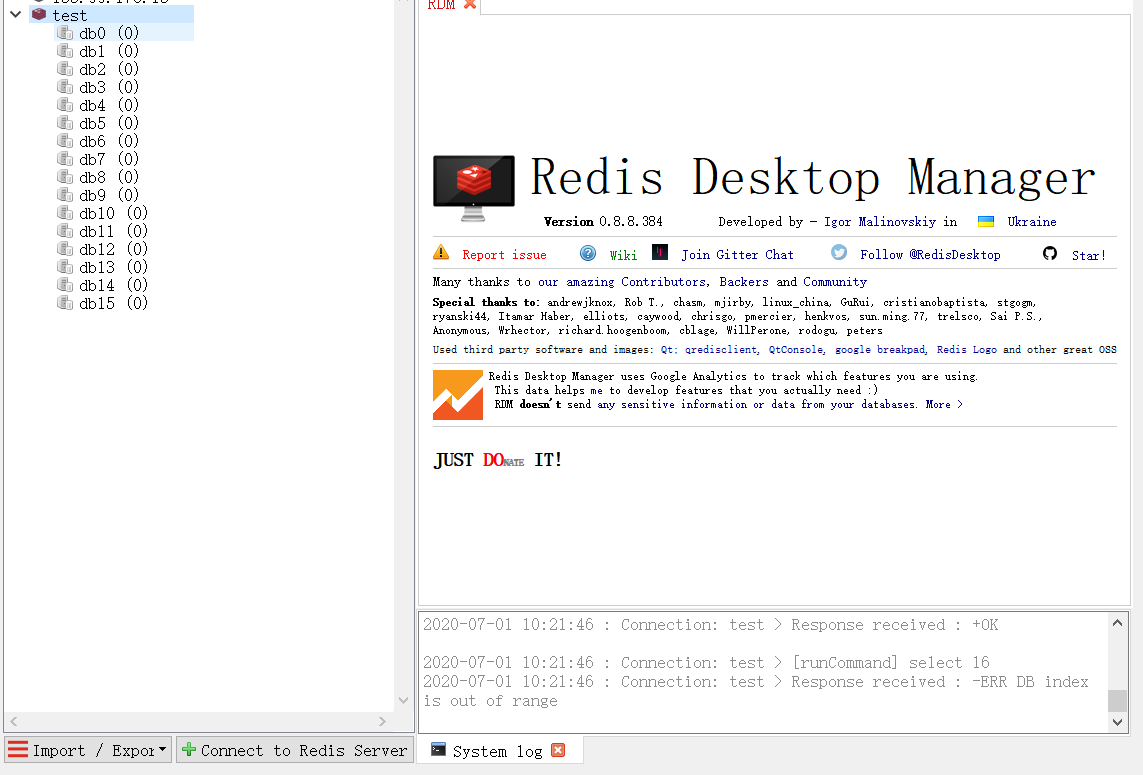
Task: Click tree panel horizontal scroll right arrow
Action: 383,721
